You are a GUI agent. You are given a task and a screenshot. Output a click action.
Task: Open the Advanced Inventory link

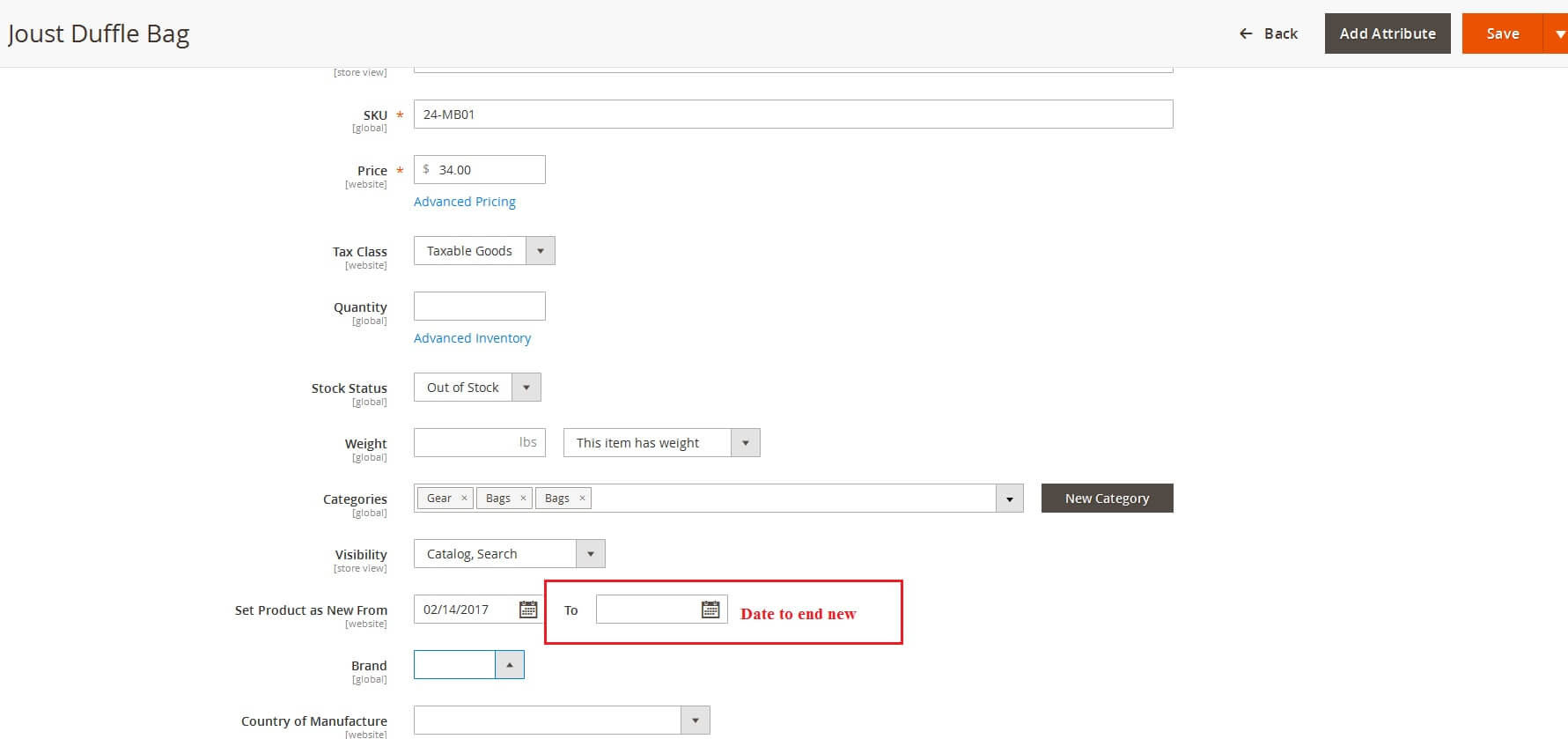[x=472, y=338]
